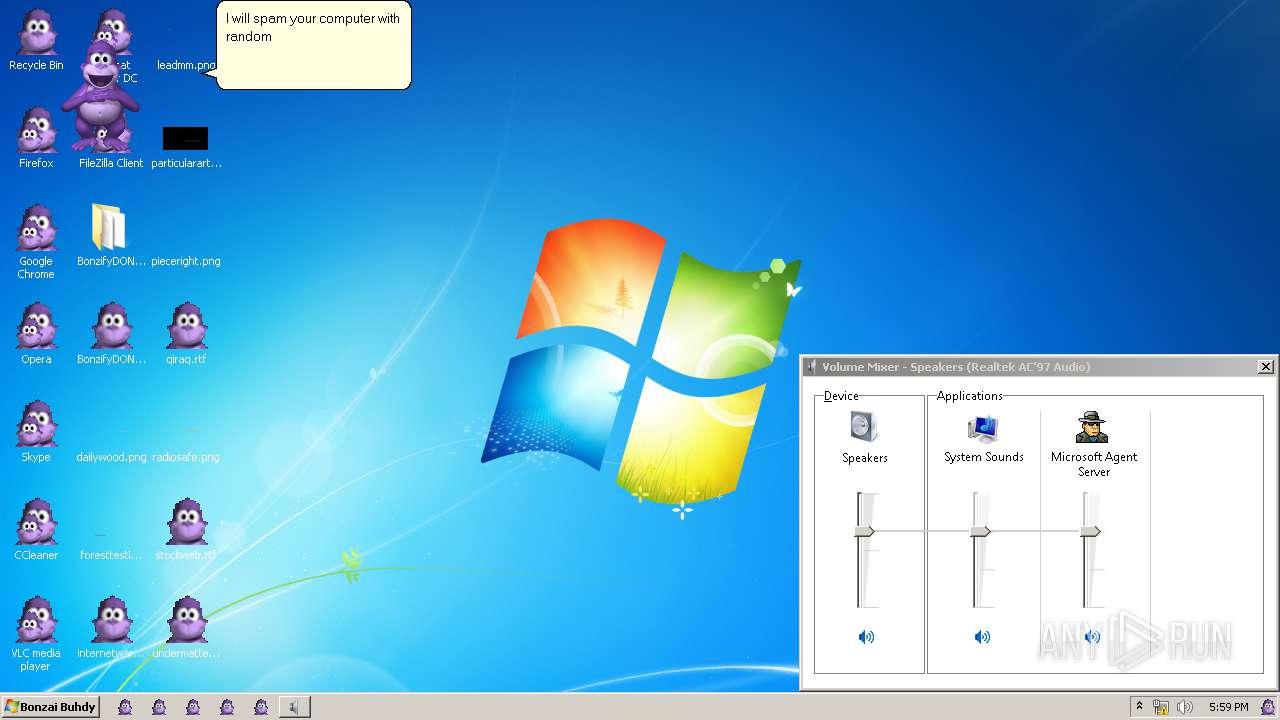Click the Bonzi icon at tray's far end
Viewport: 1280px width, 720px height.
point(1268,707)
